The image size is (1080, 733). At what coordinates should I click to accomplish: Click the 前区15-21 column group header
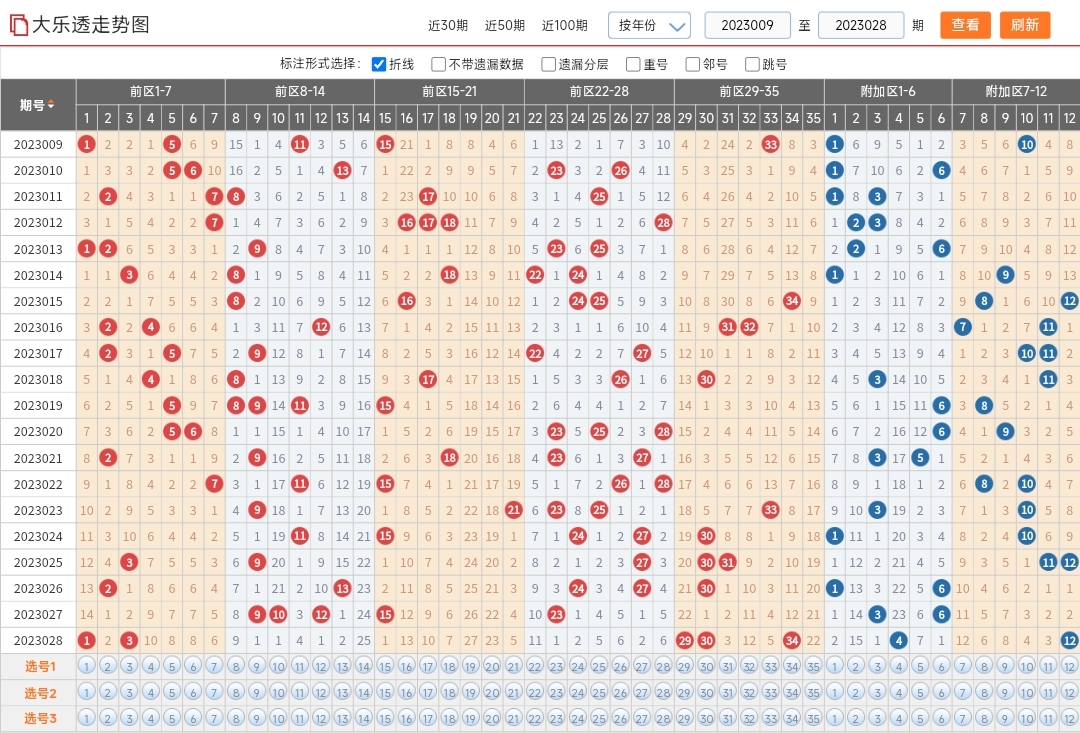point(449,92)
